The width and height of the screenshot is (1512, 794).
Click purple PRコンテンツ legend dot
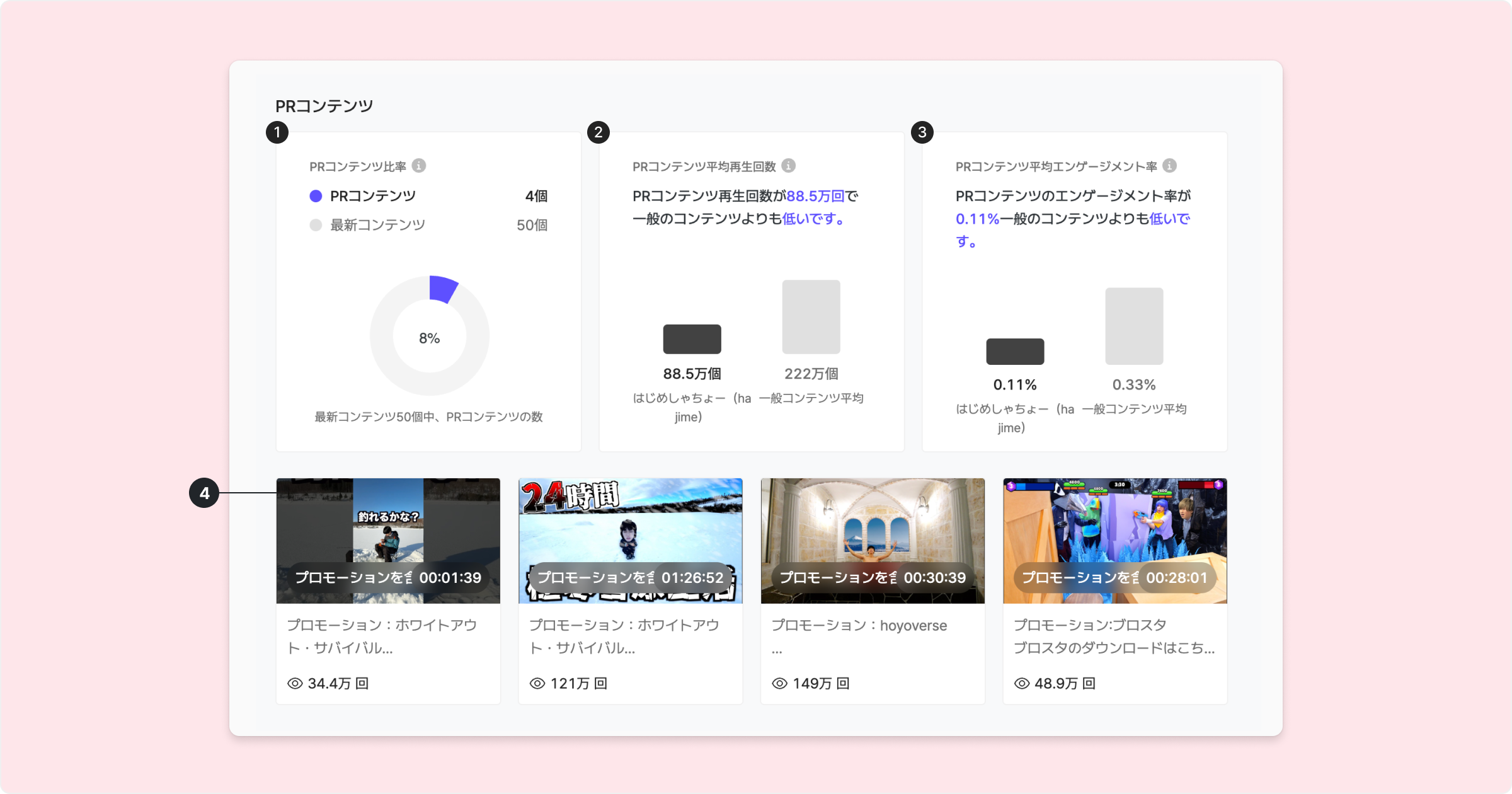pos(316,196)
